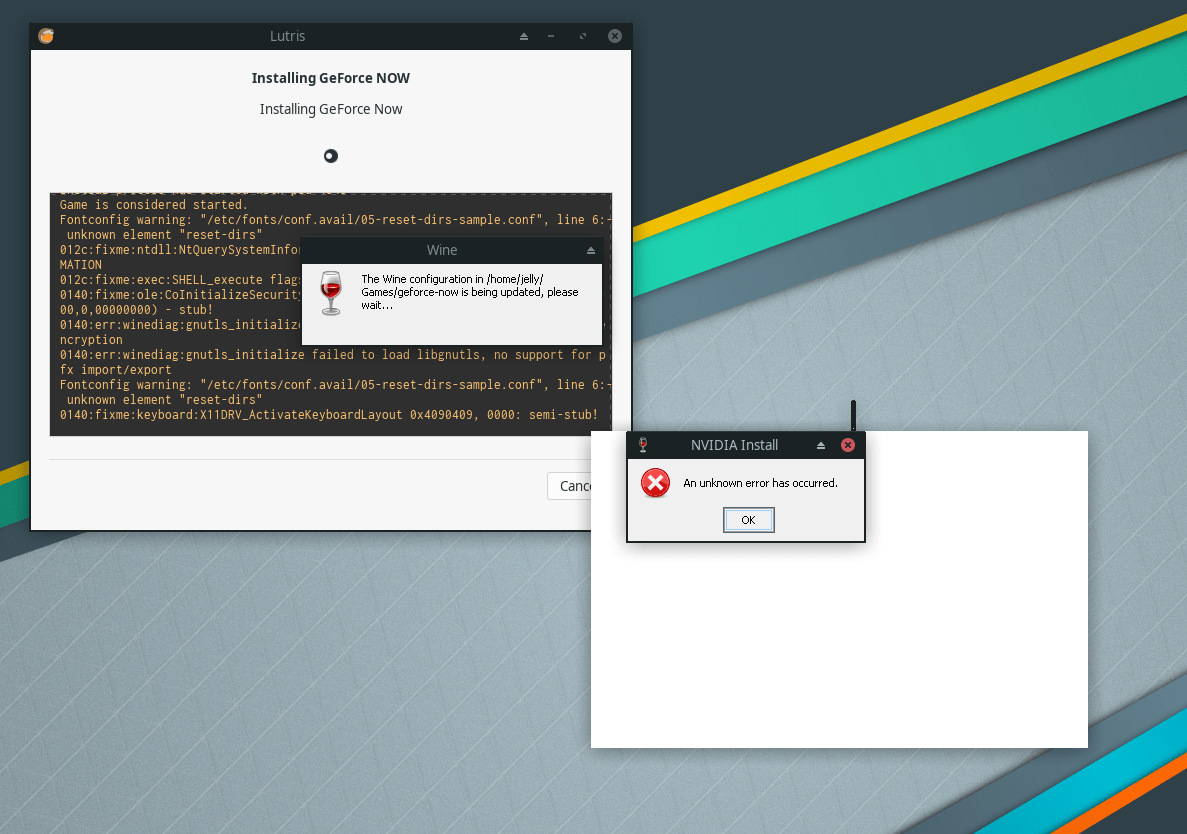Close the NVIDIA Install dialog with the red X

pyautogui.click(x=848, y=445)
